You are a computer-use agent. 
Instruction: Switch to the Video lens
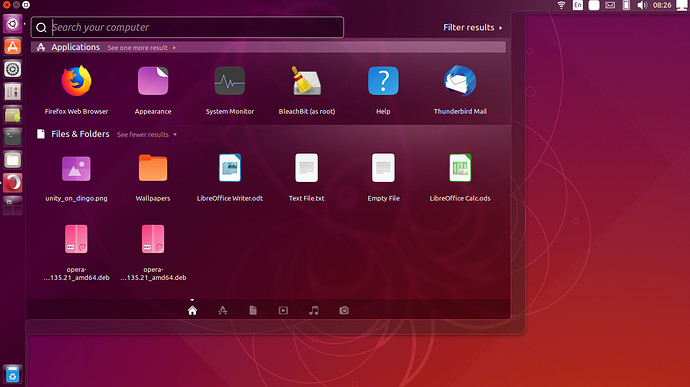283,310
